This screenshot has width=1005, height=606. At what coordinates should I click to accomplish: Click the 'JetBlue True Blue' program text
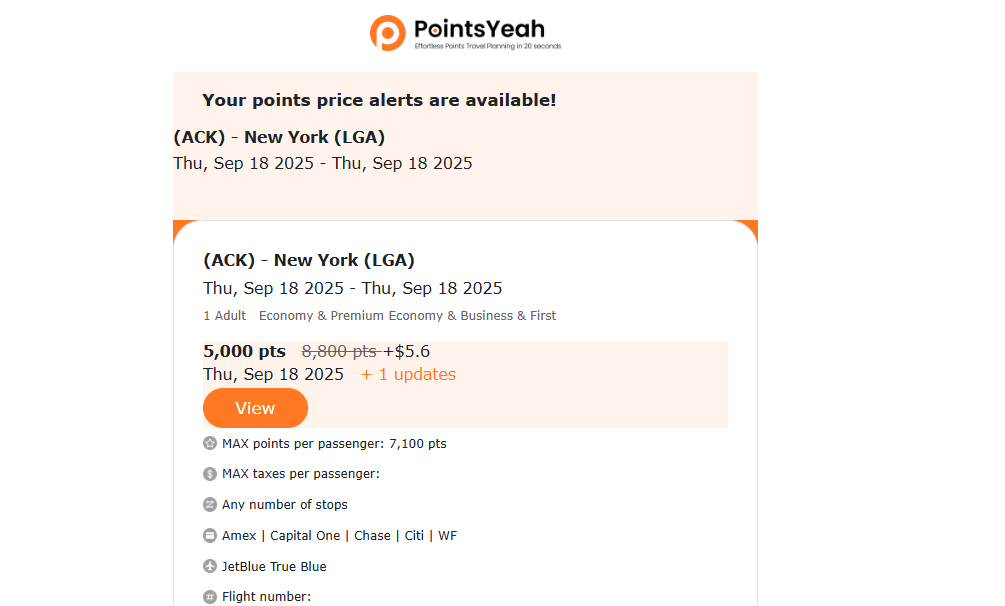[274, 567]
